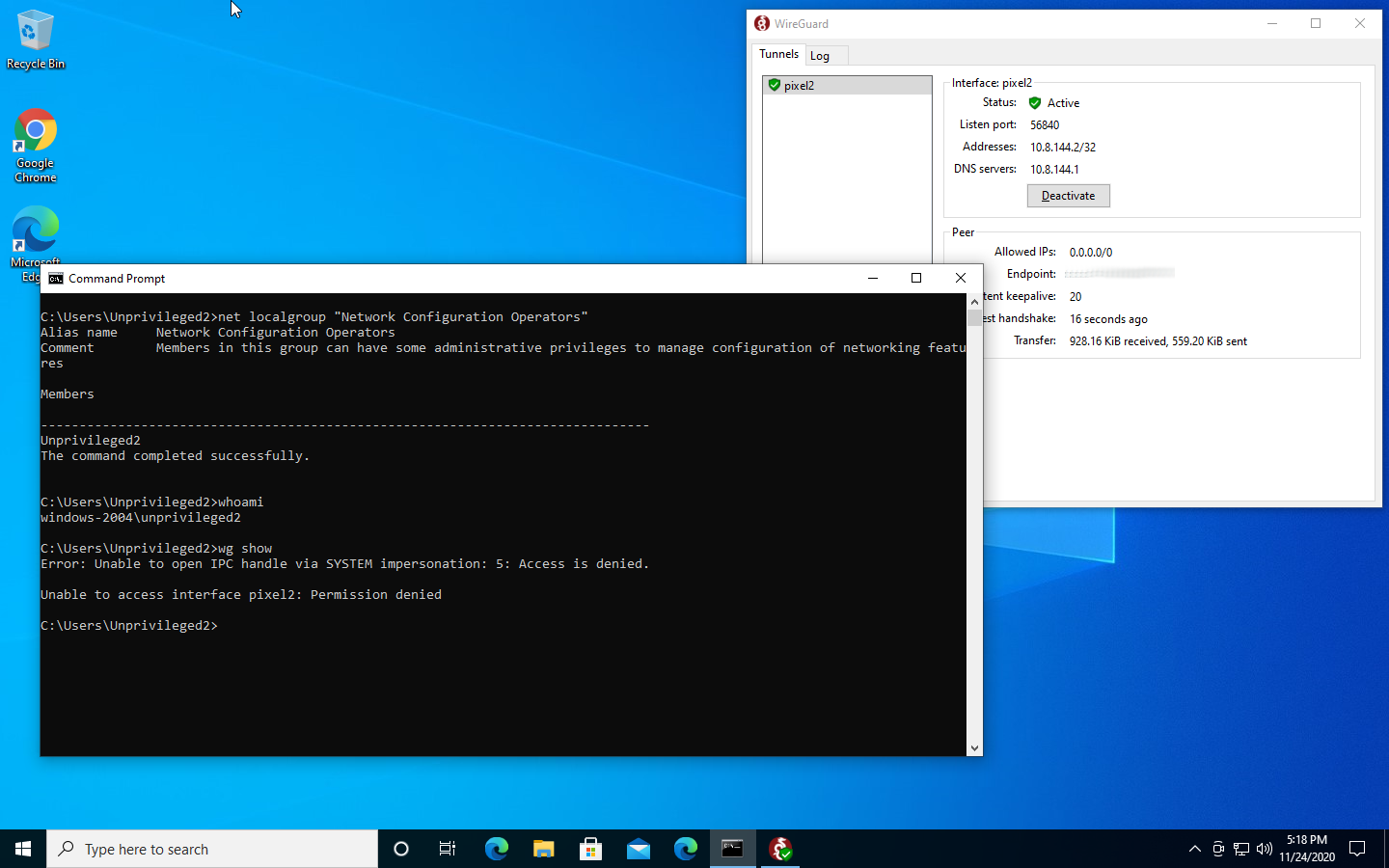Deactivate the pixel2 tunnel

(1068, 195)
